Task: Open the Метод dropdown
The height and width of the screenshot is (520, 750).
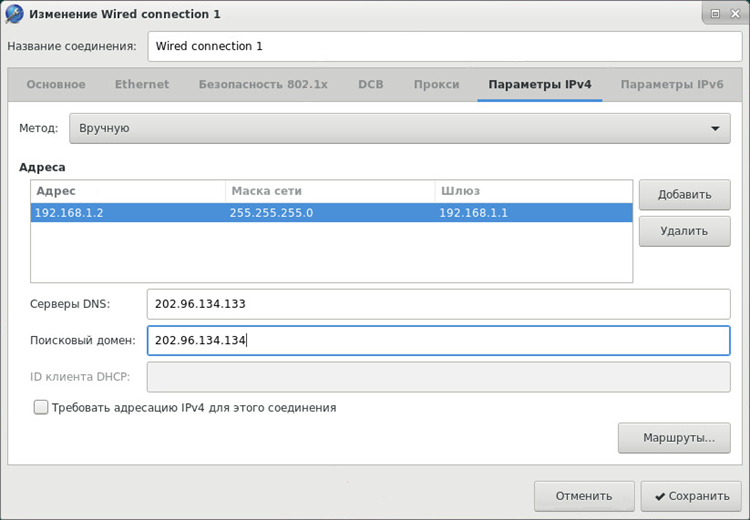Action: pos(400,128)
